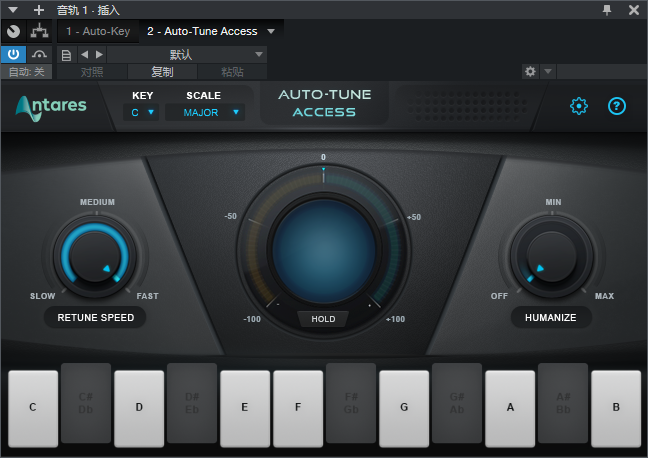Toggle the G# Ab piano key

pyautogui.click(x=457, y=403)
